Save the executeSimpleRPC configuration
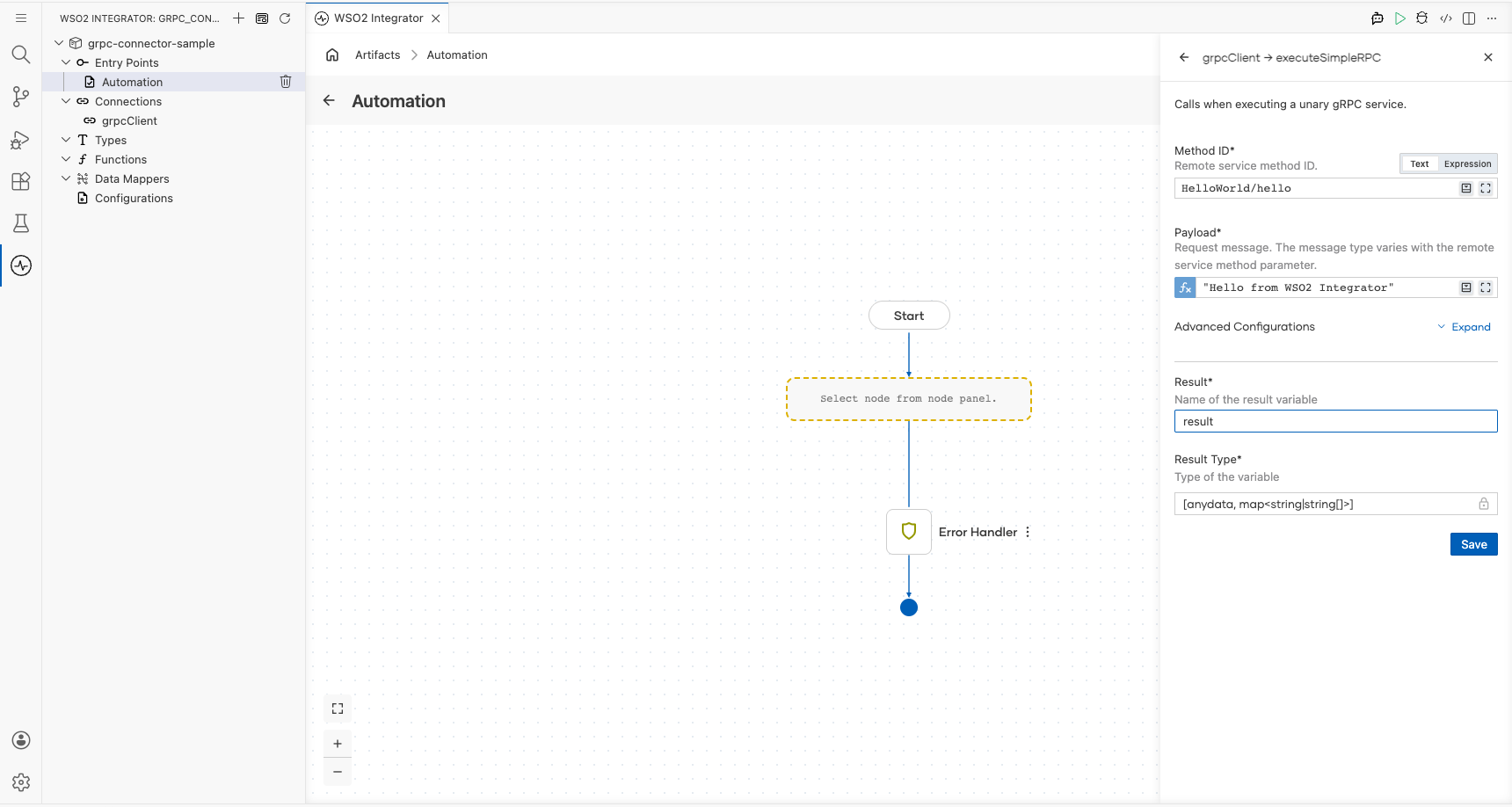Screen dimensions: 1512x807 pos(1473,544)
